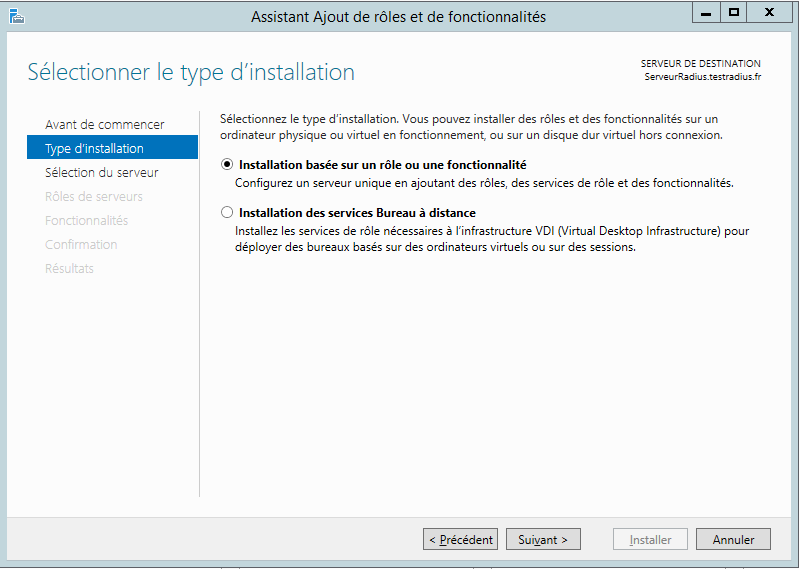The height and width of the screenshot is (569, 799).
Task: Click the greyed-out Installer button
Action: [x=650, y=539]
